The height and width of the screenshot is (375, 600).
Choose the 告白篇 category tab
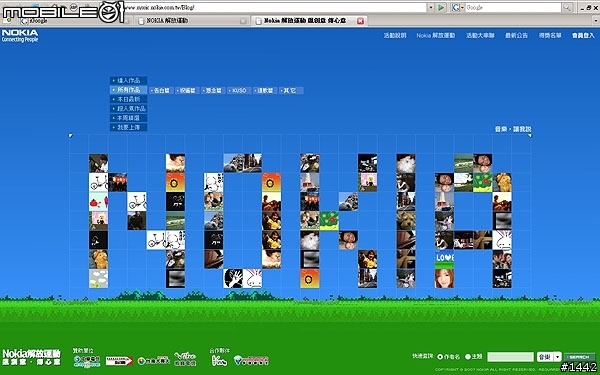(x=161, y=91)
